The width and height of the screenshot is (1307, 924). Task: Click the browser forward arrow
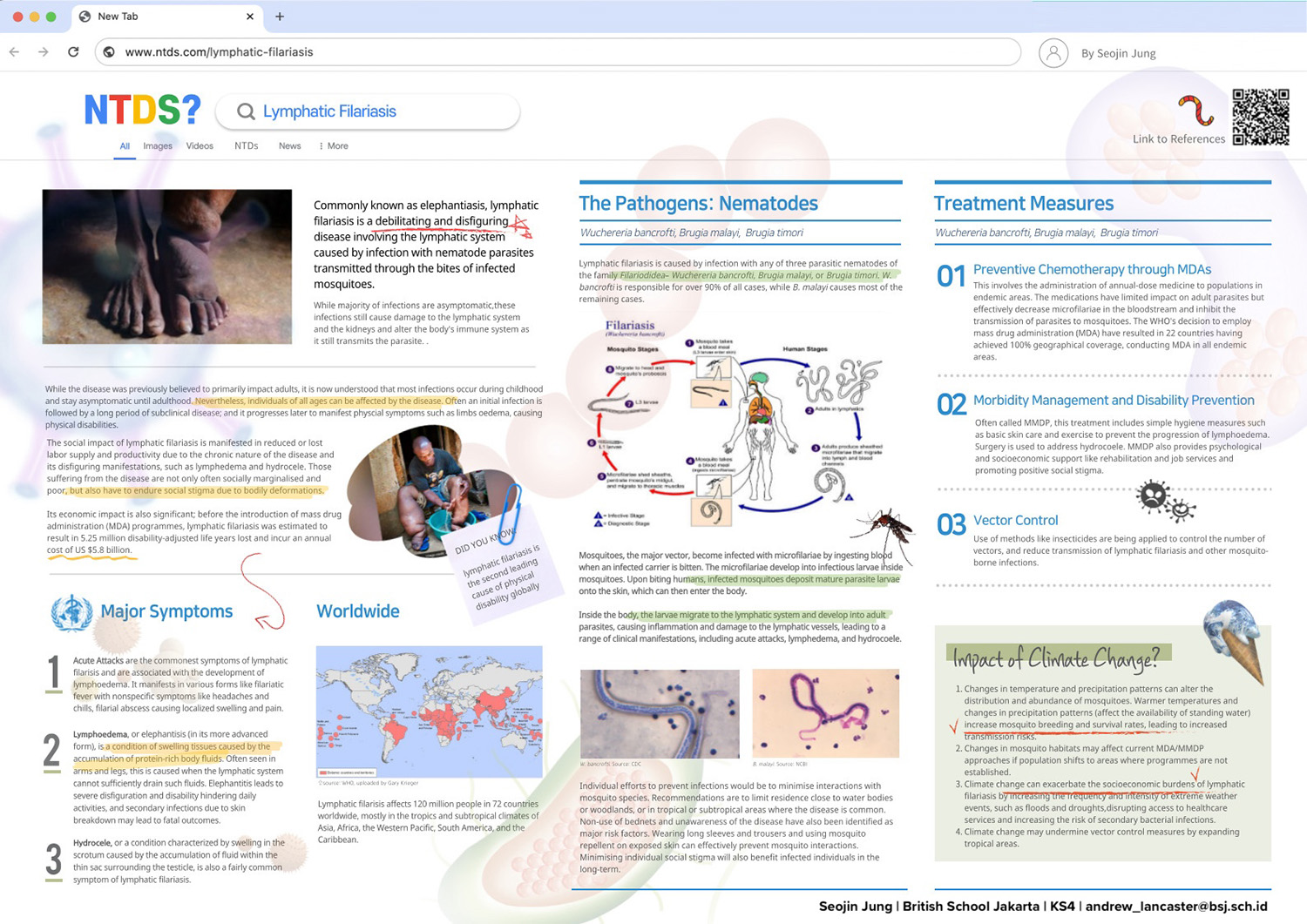tap(44, 52)
